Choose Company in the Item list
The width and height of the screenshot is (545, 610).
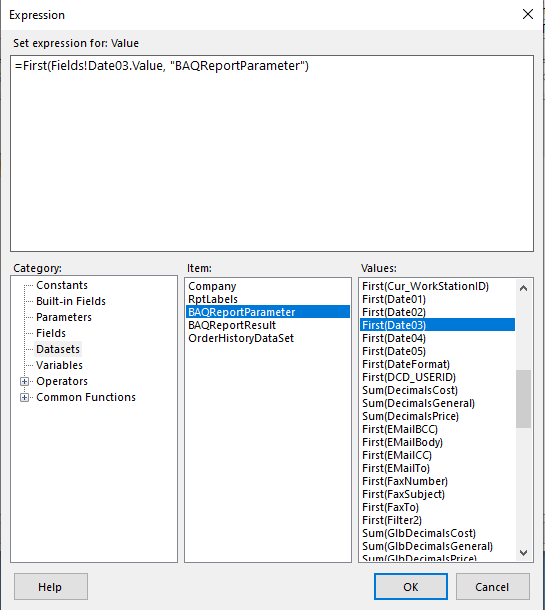tap(267, 286)
